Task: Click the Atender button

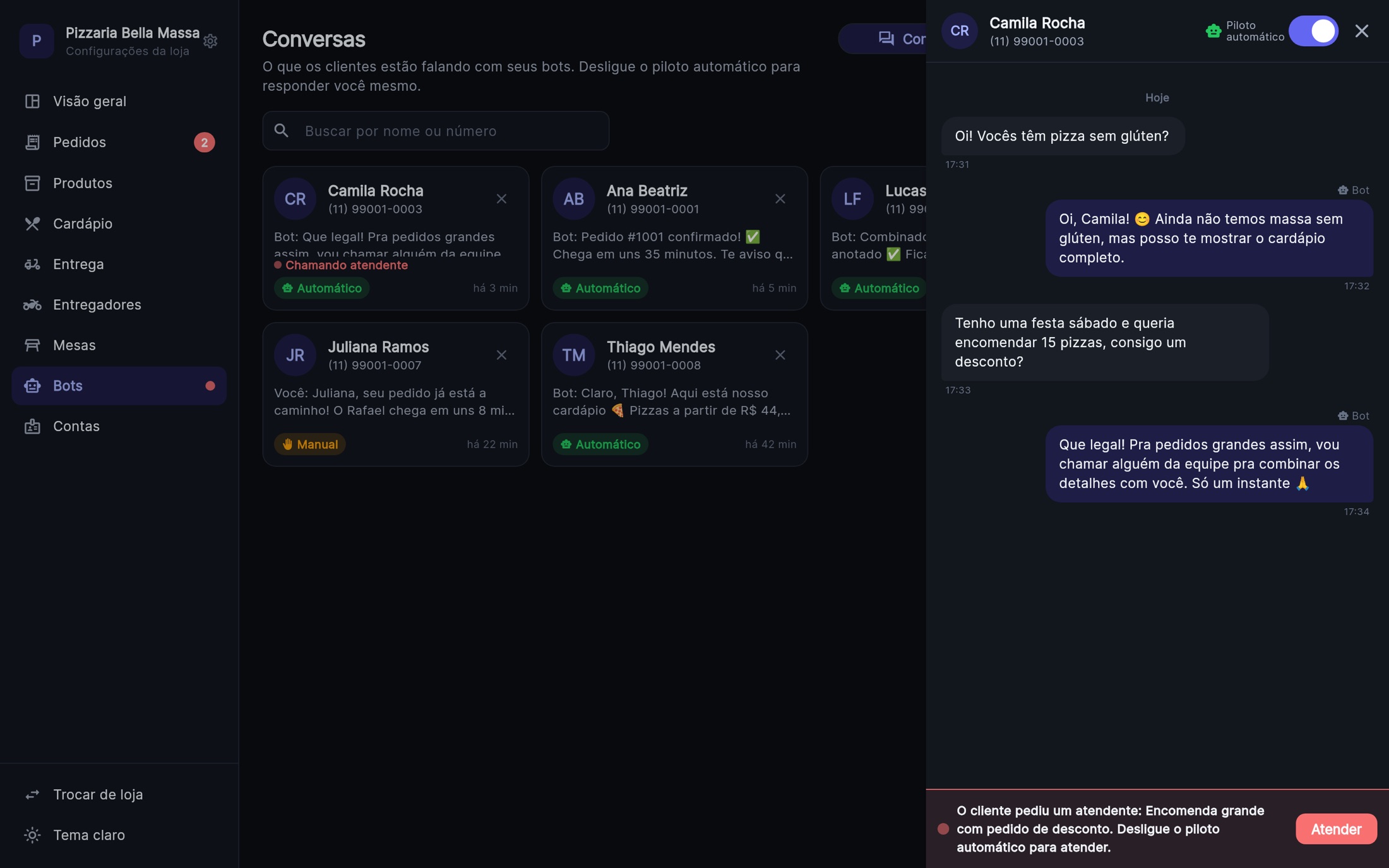Action: point(1336,829)
